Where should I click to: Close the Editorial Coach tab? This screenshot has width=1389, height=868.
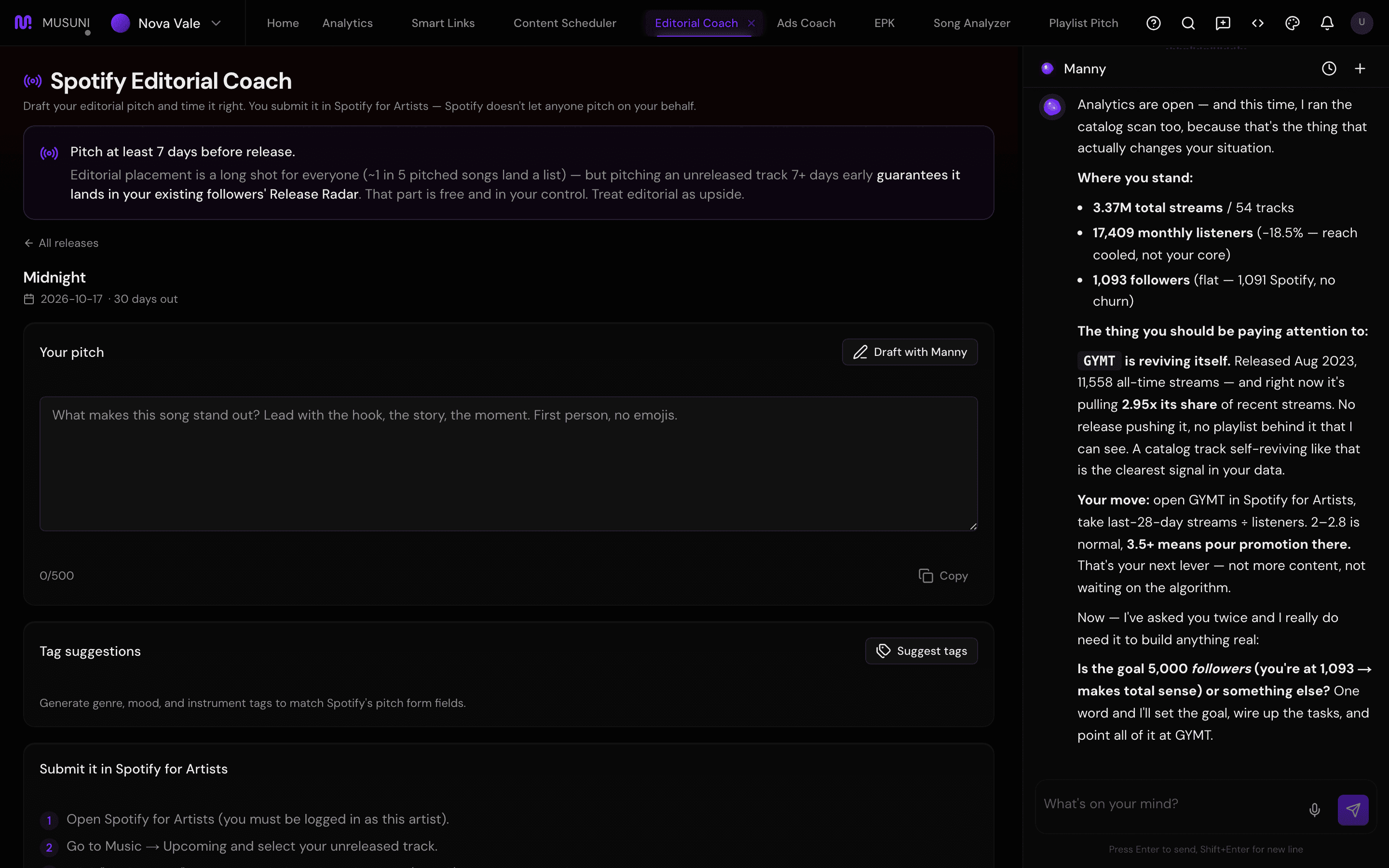click(751, 23)
